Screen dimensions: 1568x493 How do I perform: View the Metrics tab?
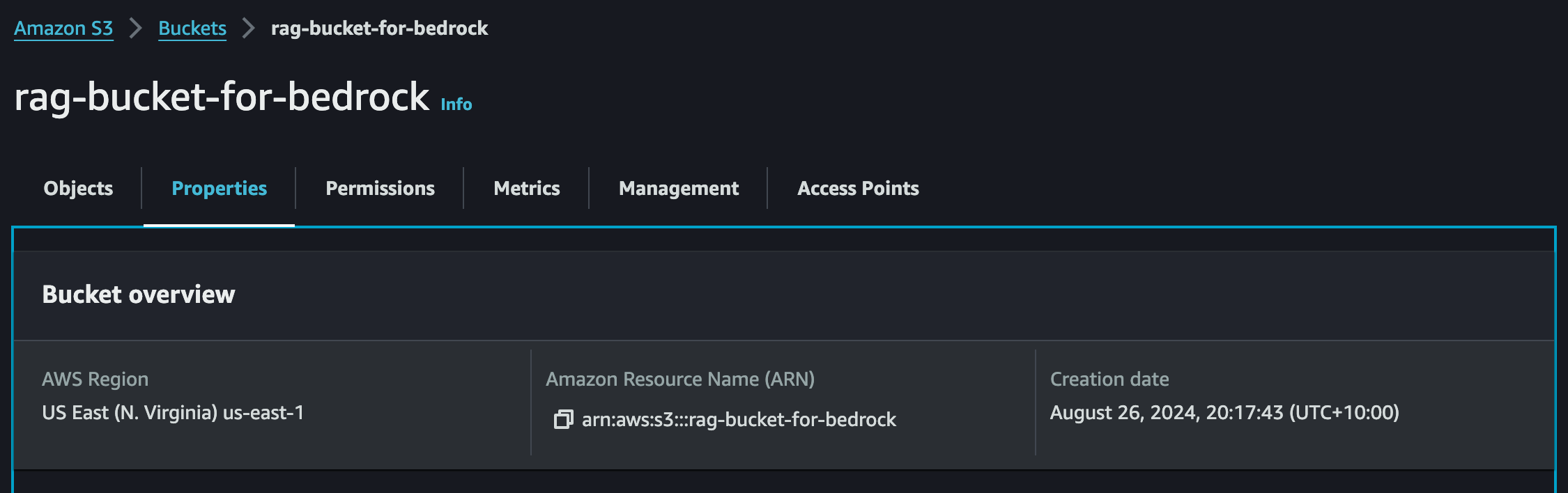[x=527, y=188]
